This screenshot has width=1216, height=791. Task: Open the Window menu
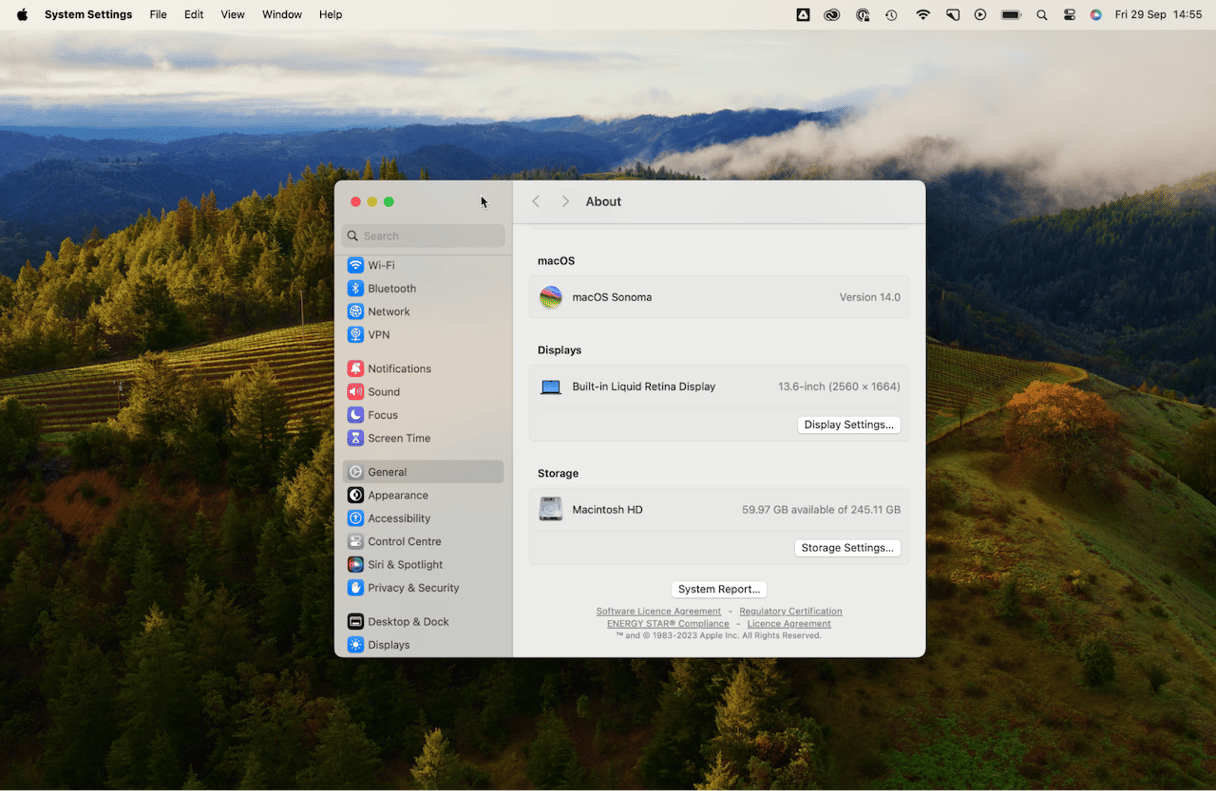282,15
